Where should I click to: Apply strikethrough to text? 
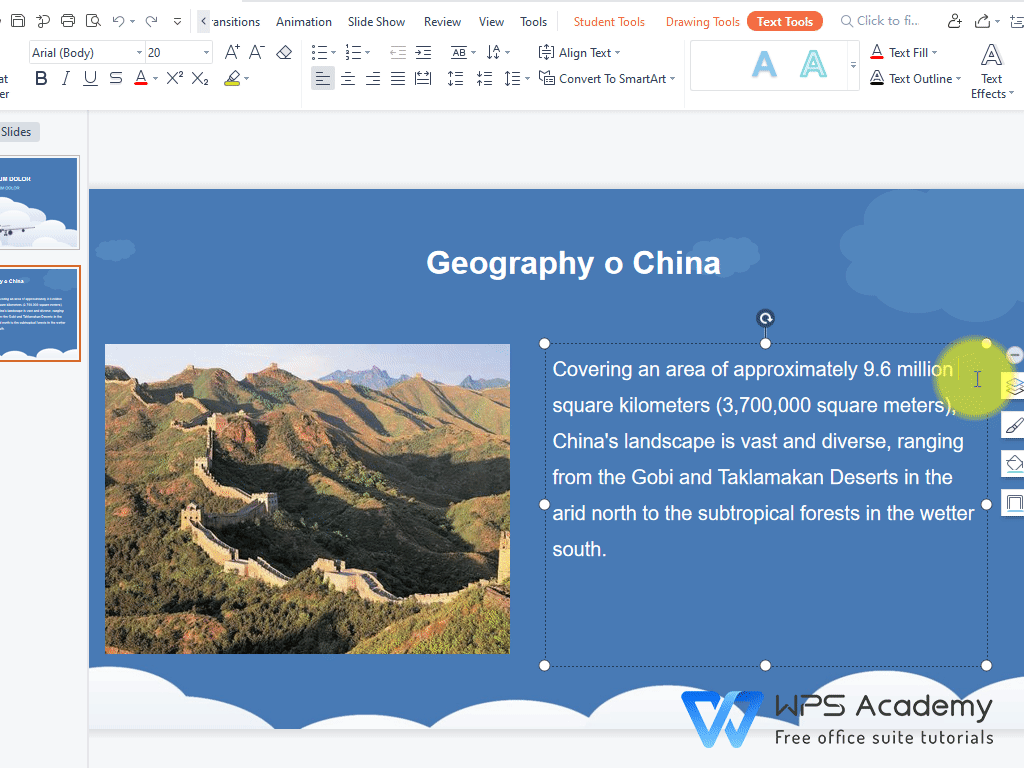[x=116, y=79]
